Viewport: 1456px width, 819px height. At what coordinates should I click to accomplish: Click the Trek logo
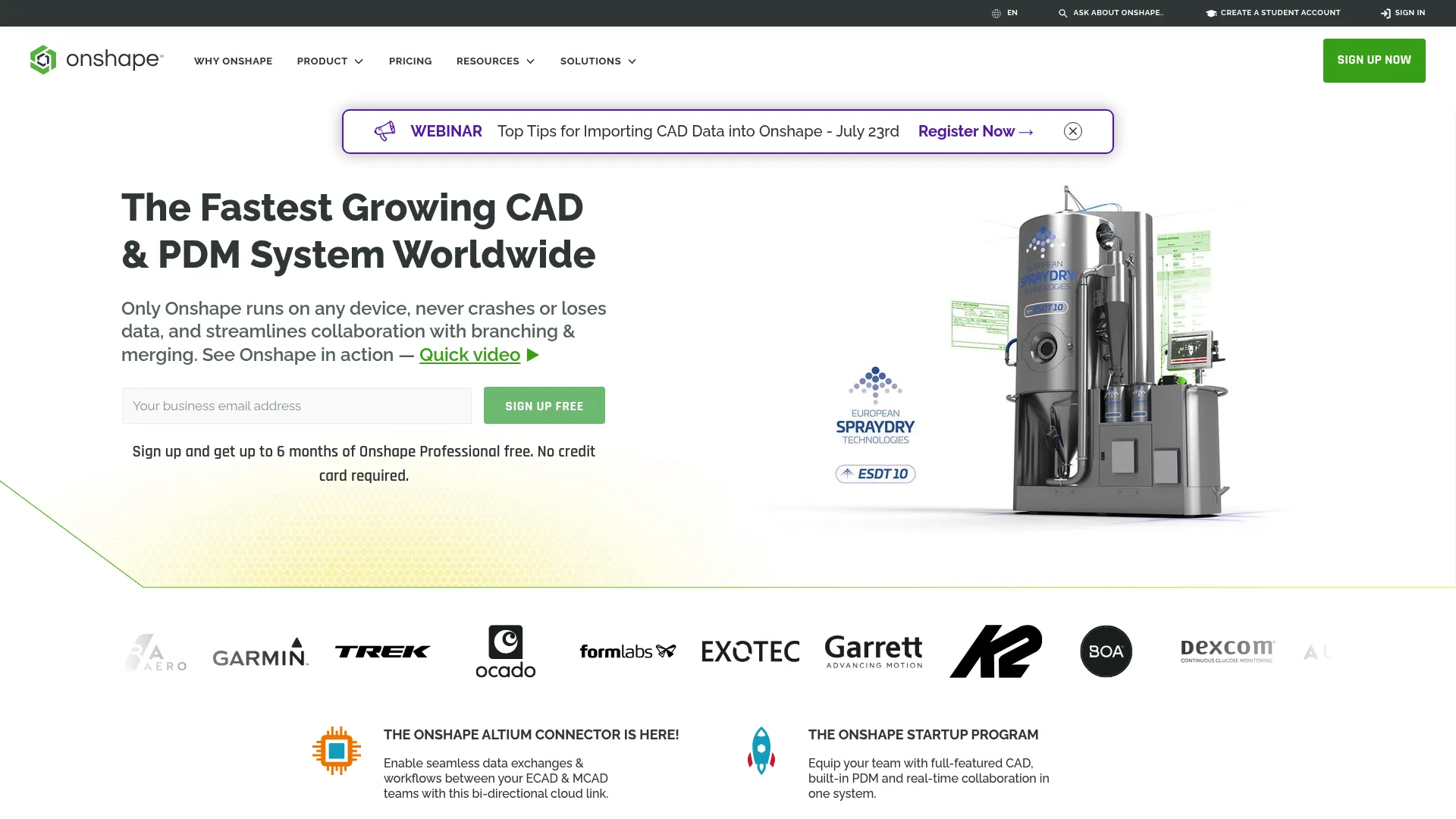point(382,651)
